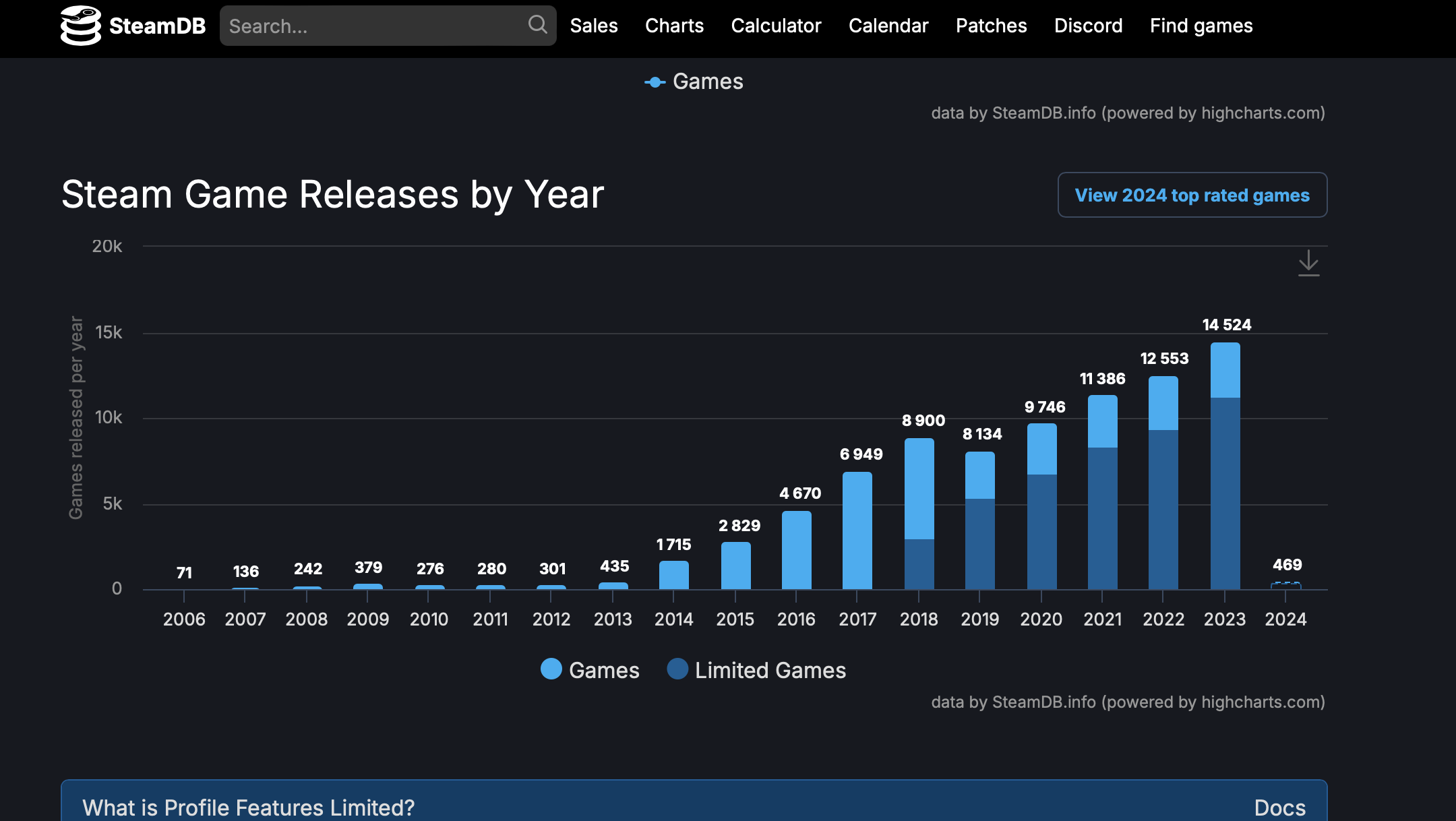Click the 2017 bar in the chart
This screenshot has width=1456, height=821.
(857, 530)
